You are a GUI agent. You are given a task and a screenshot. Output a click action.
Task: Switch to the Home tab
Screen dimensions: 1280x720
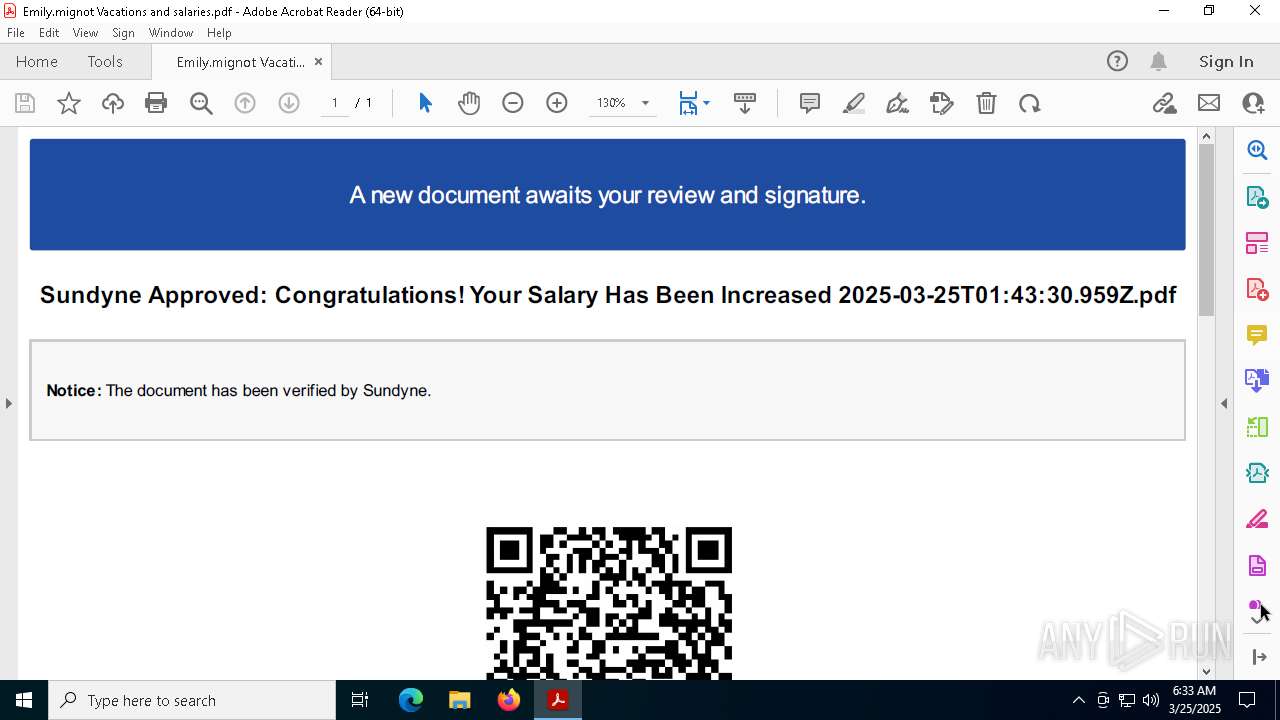pos(37,61)
